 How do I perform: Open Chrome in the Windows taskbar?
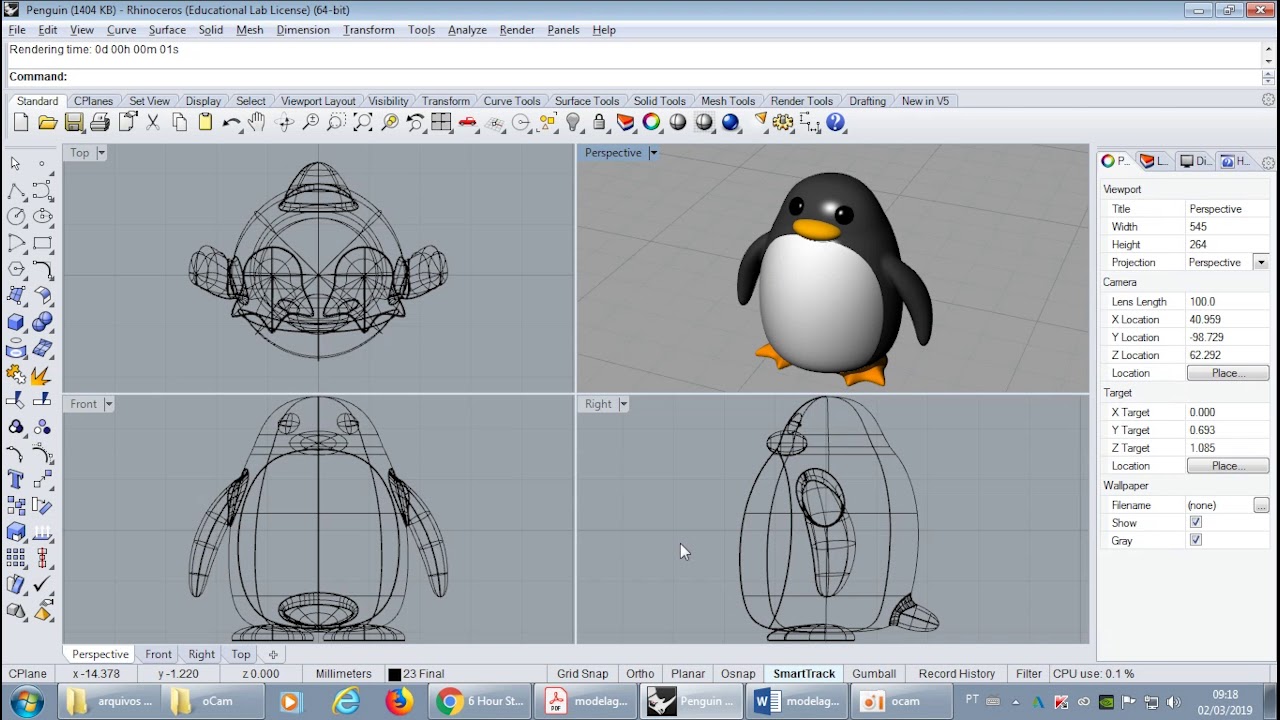coord(481,701)
